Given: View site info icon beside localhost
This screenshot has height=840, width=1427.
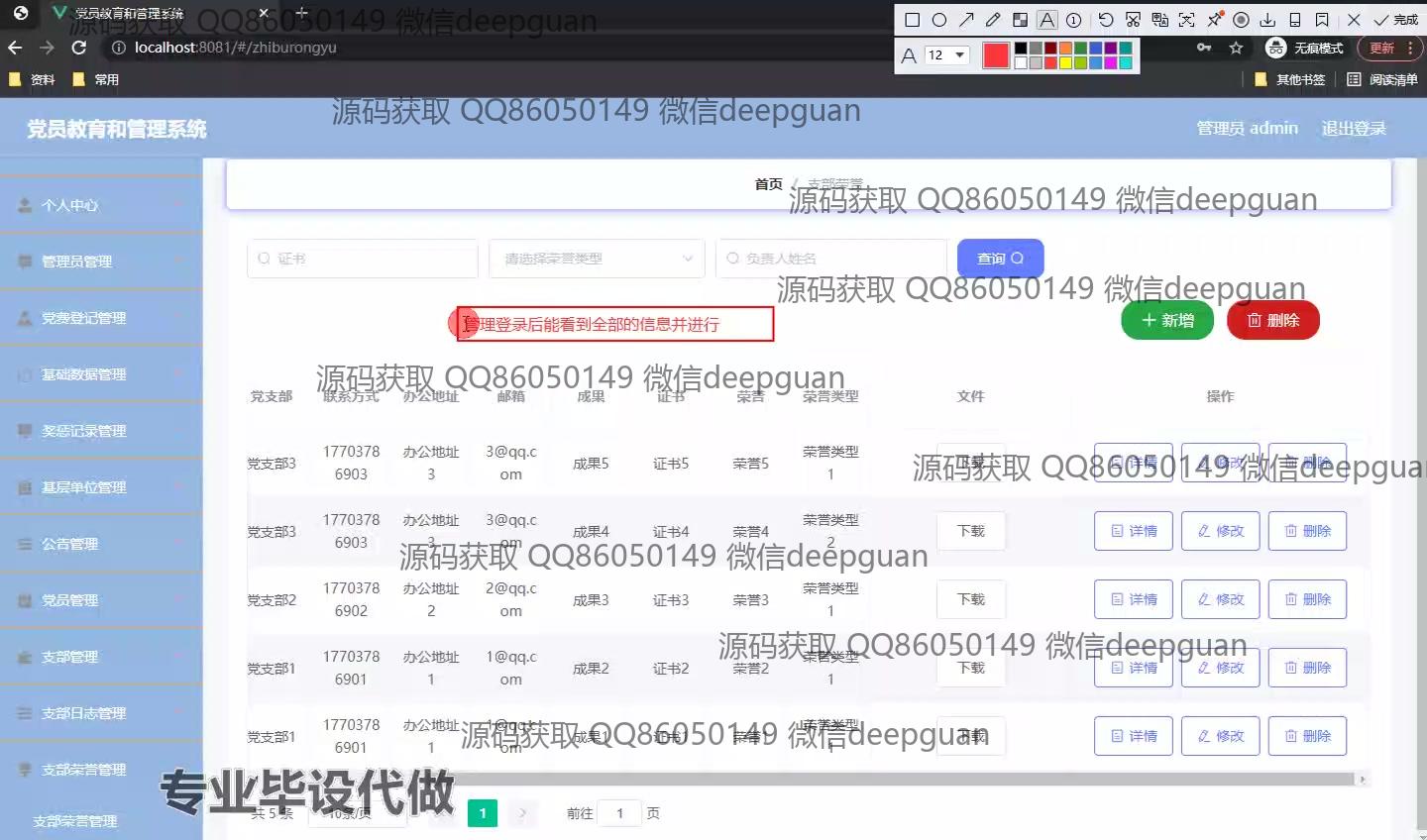Looking at the screenshot, I should 119,48.
